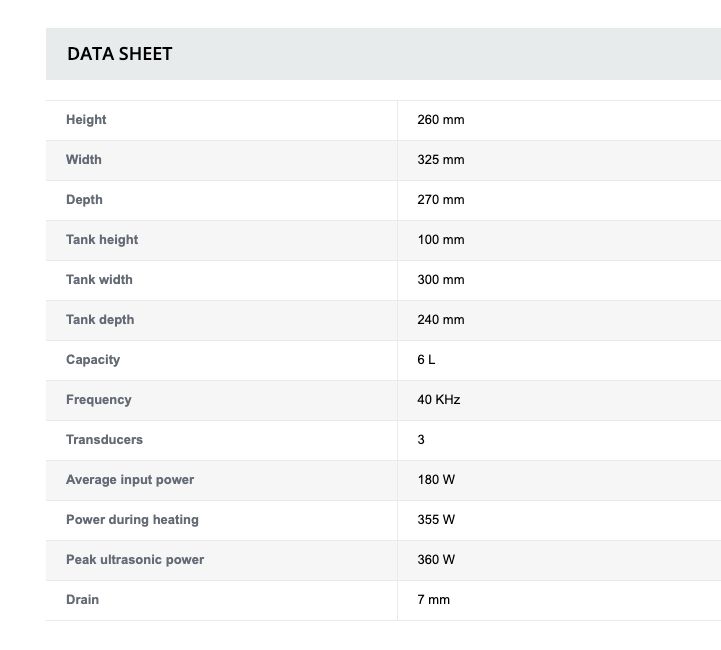The image size is (721, 650).
Task: Click the DATA SHEET section header
Action: 120,54
